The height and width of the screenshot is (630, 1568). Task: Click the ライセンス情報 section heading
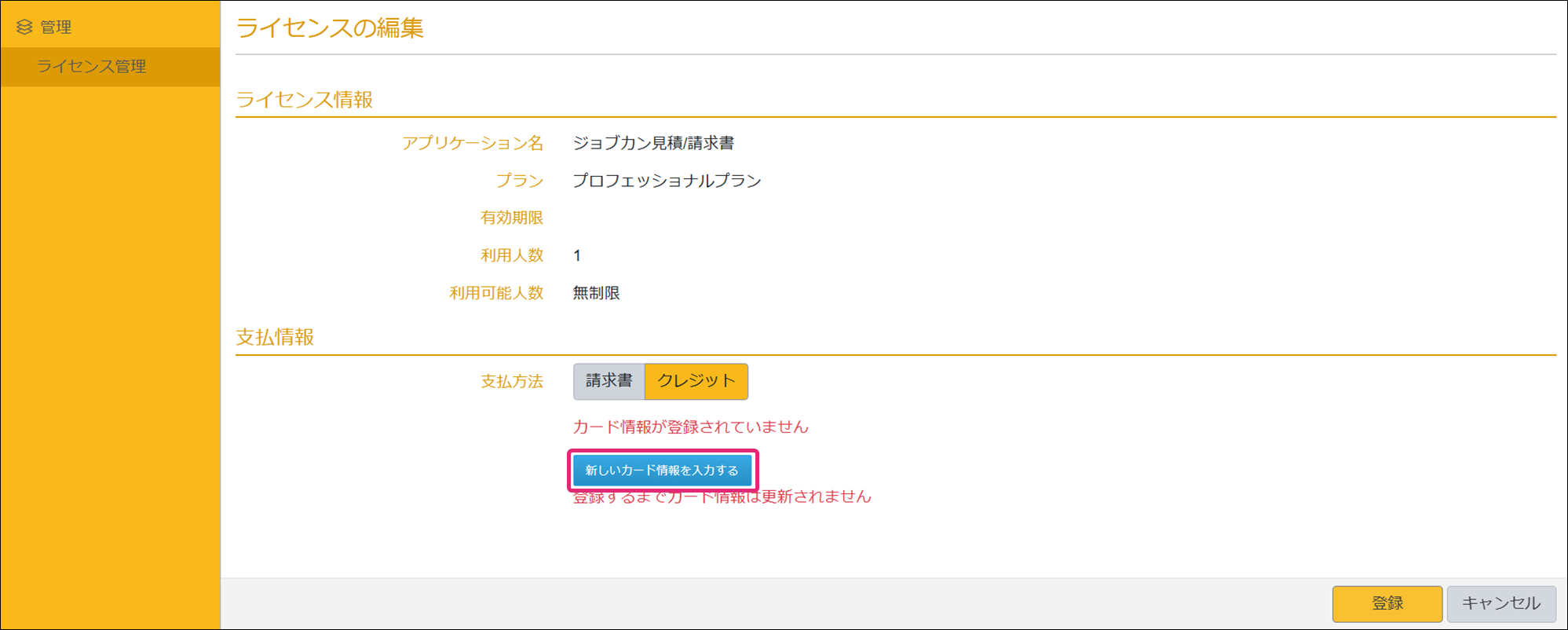click(304, 100)
